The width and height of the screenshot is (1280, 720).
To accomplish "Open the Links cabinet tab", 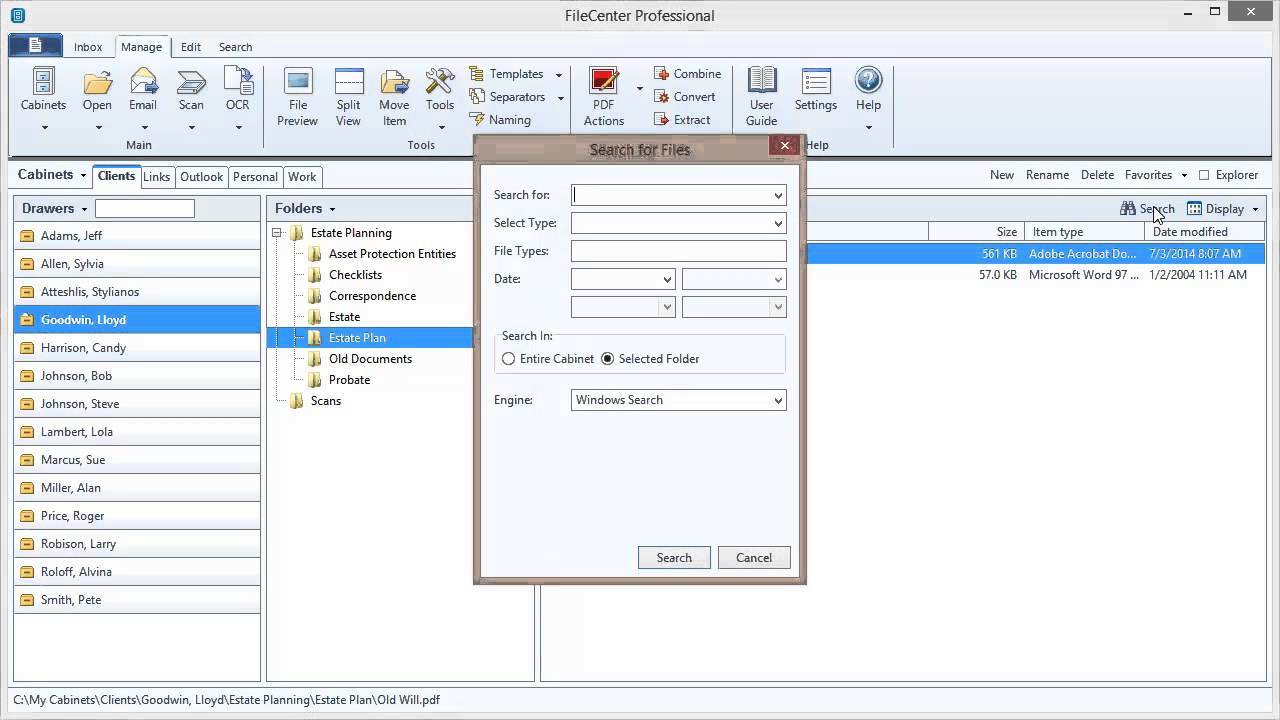I will tap(156, 177).
